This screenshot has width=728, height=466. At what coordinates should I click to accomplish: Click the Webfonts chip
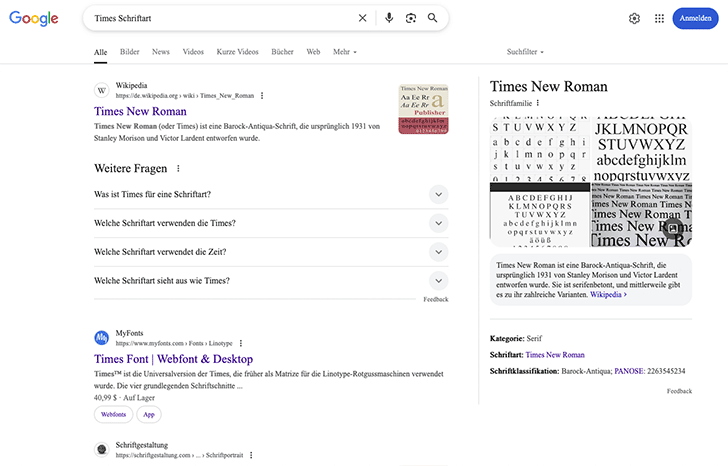point(113,414)
